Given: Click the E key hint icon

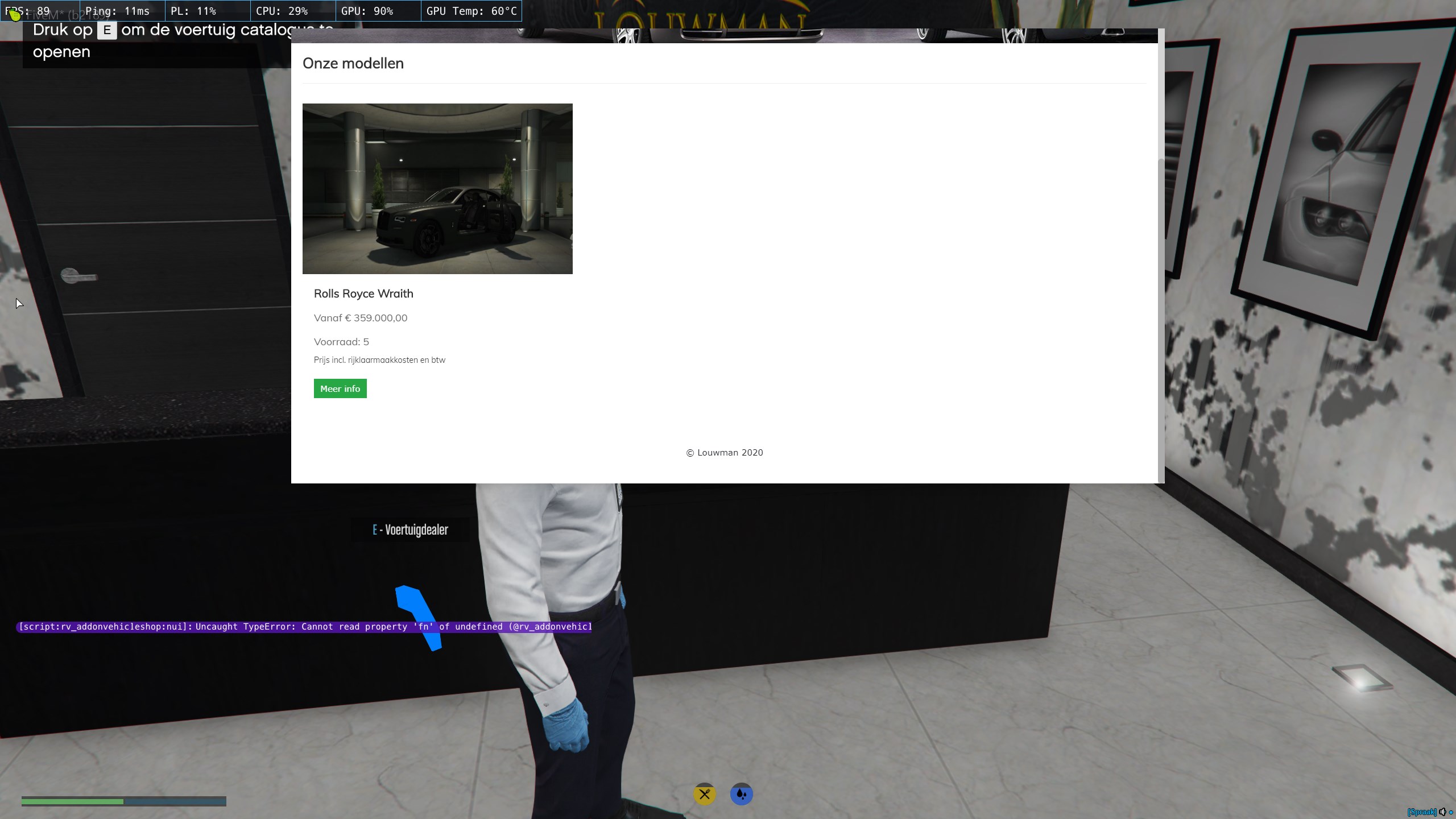Looking at the screenshot, I should (x=107, y=30).
